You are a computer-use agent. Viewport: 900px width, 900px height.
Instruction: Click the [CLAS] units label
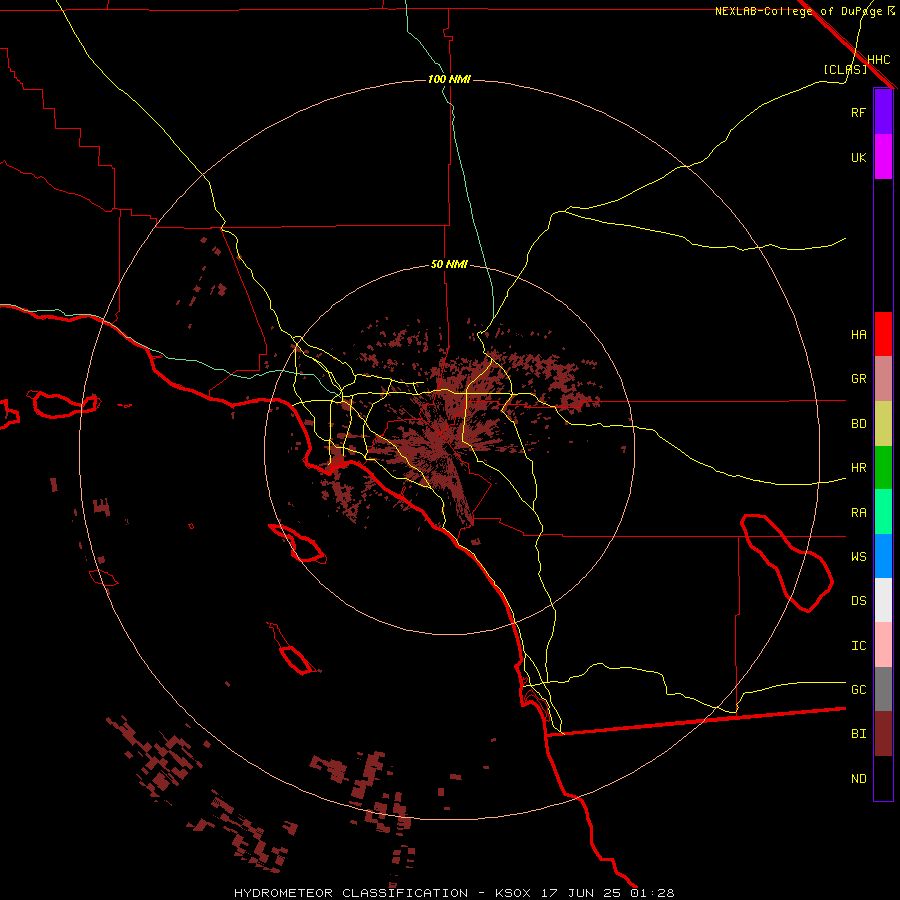(x=845, y=69)
